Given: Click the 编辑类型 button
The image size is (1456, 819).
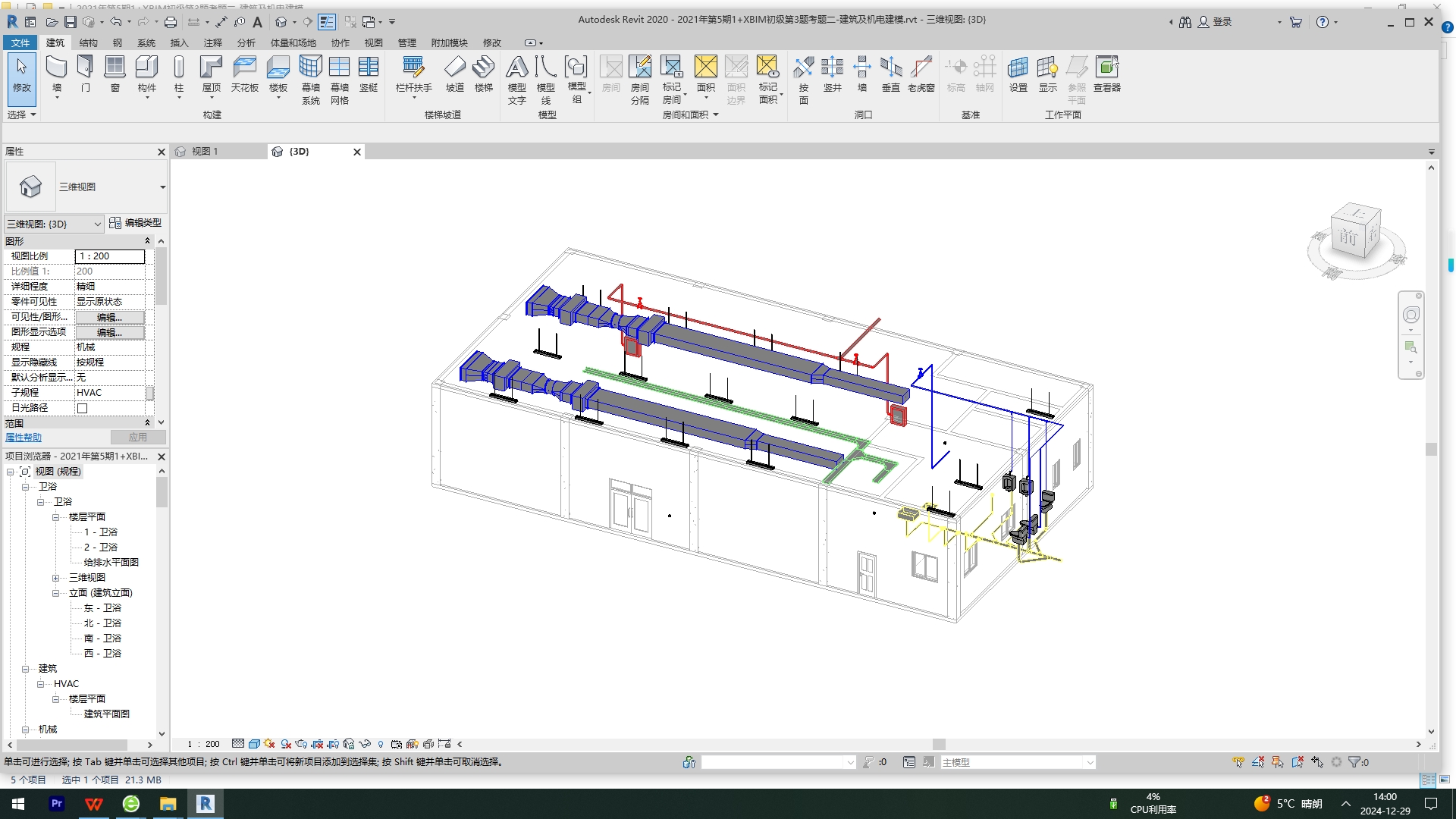Looking at the screenshot, I should [x=136, y=223].
